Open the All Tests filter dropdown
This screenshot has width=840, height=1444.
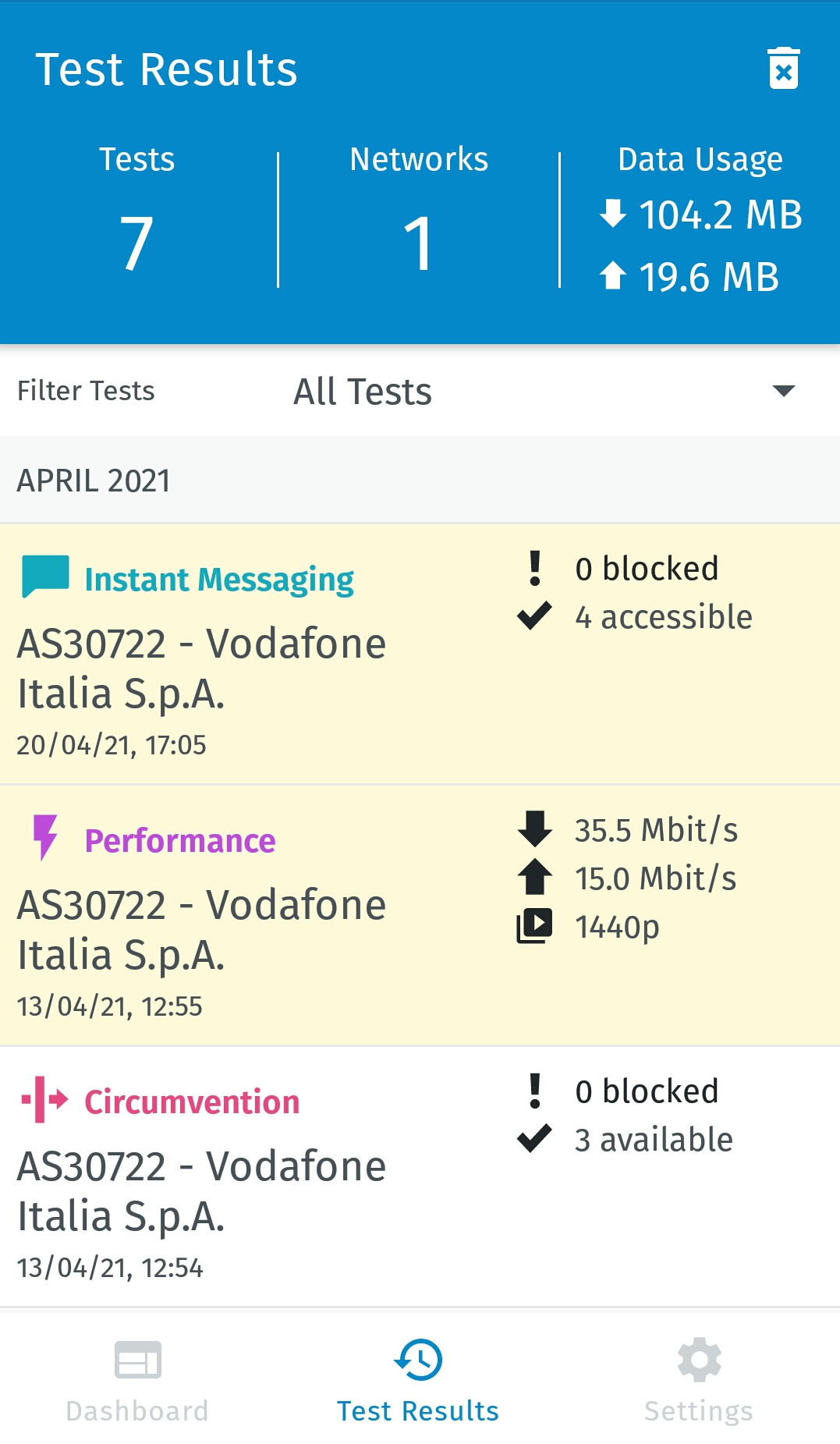click(363, 392)
